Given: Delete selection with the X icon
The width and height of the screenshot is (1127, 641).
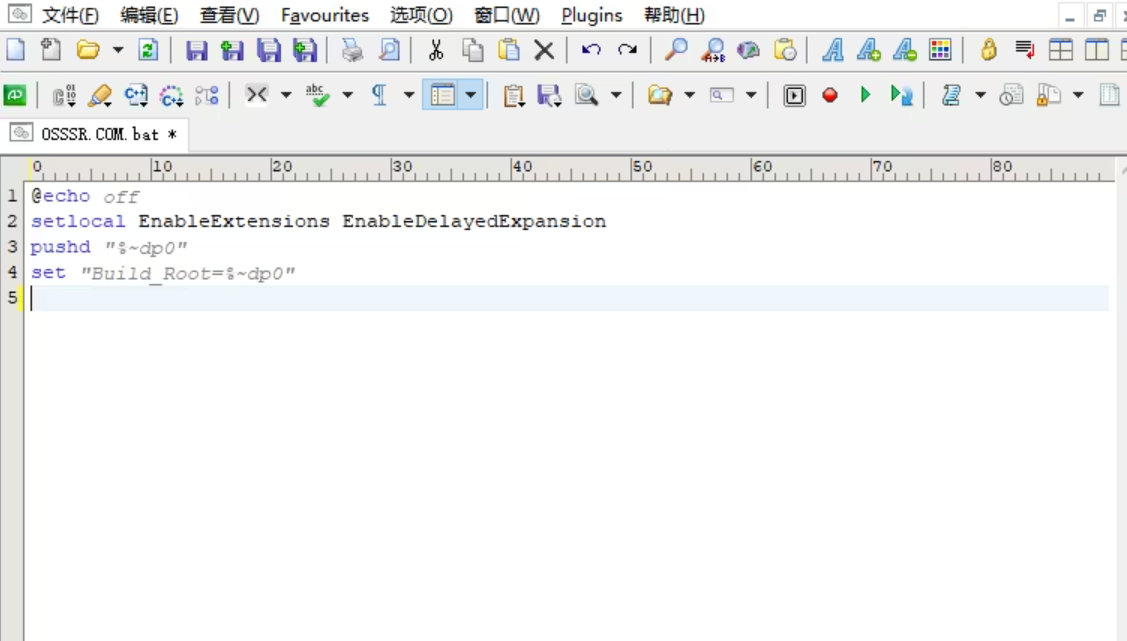Looking at the screenshot, I should [544, 50].
